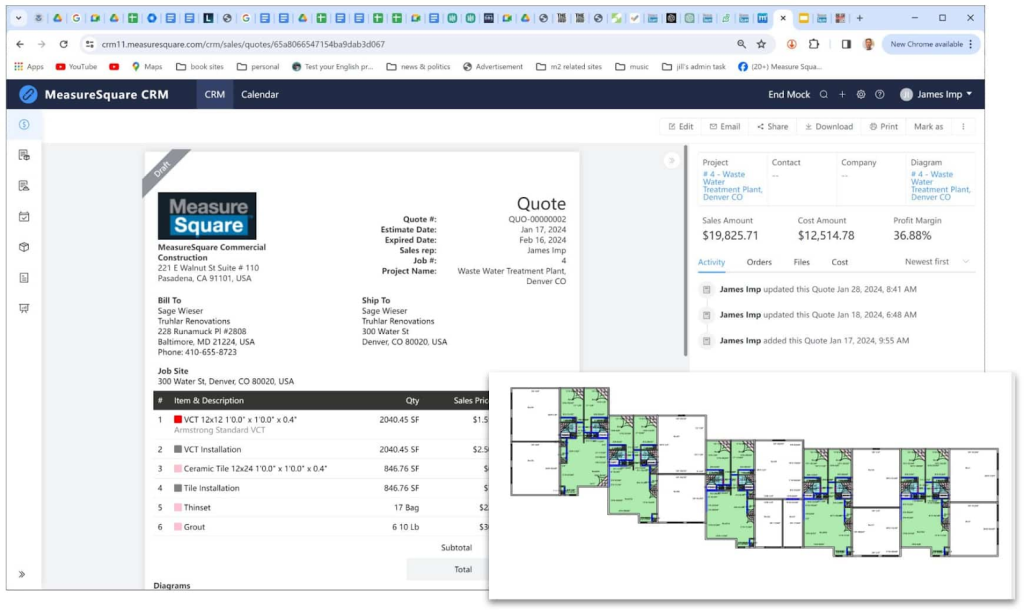Screen dimensions: 1024x611
Task: Open the box/products icon in left sidebar
Action: [x=24, y=247]
